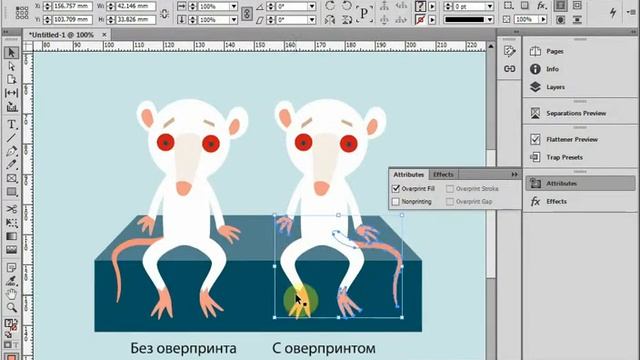Open opacity 100% slider arrow
Image resolution: width=640 pixels, height=360 pixels.
point(543,20)
